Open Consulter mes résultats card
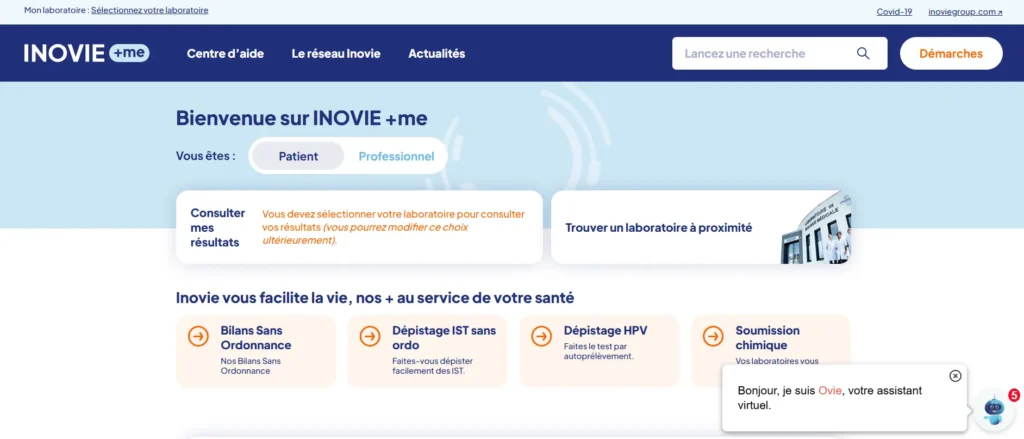Image resolution: width=1024 pixels, height=439 pixels. [x=359, y=227]
